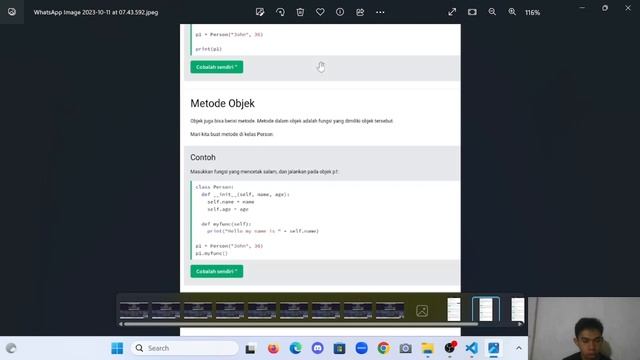Launch Firefox from the taskbar
Image resolution: width=640 pixels, height=360 pixels.
pyautogui.click(x=273, y=349)
